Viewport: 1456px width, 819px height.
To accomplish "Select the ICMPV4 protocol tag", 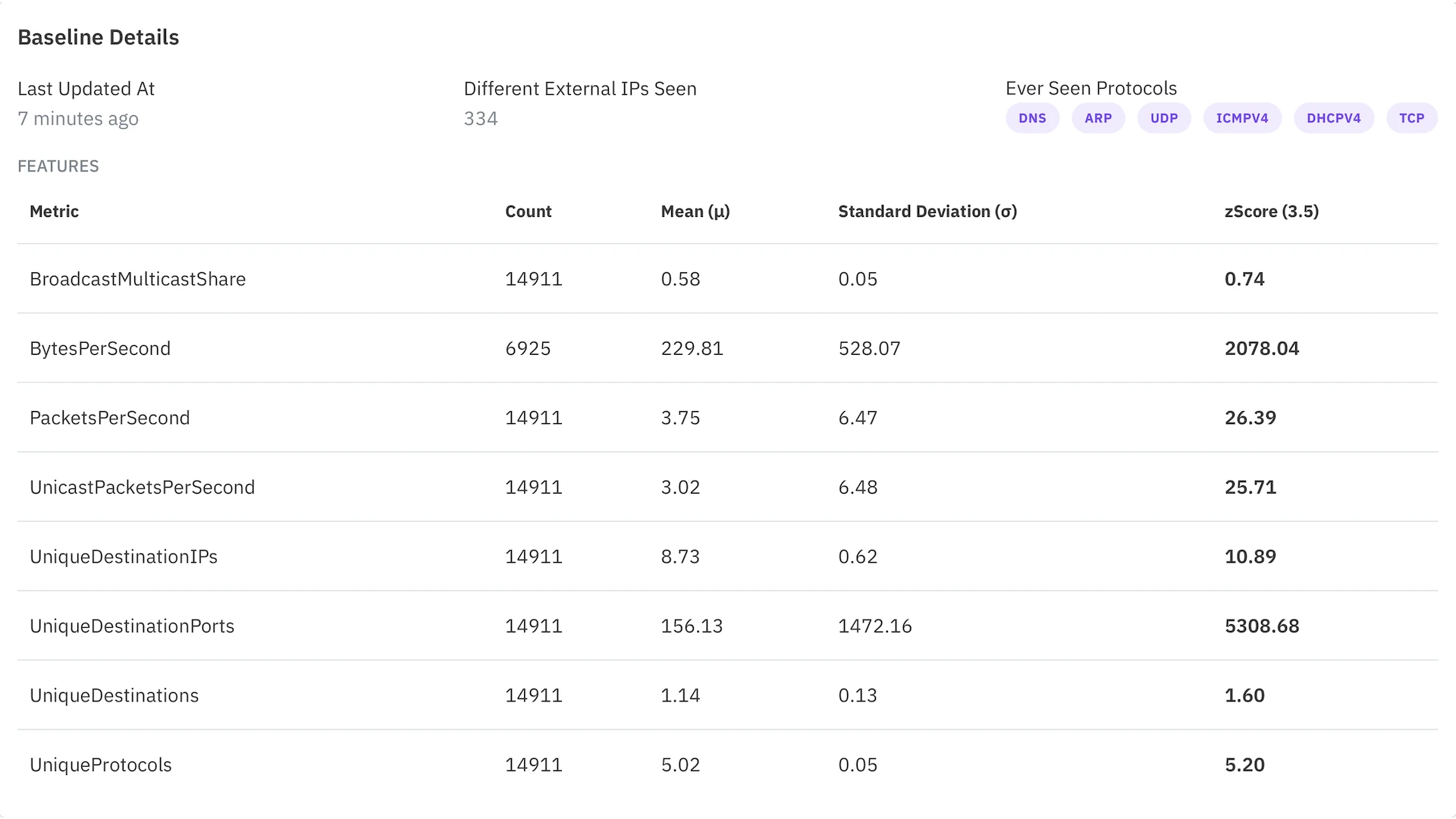I will pyautogui.click(x=1241, y=118).
